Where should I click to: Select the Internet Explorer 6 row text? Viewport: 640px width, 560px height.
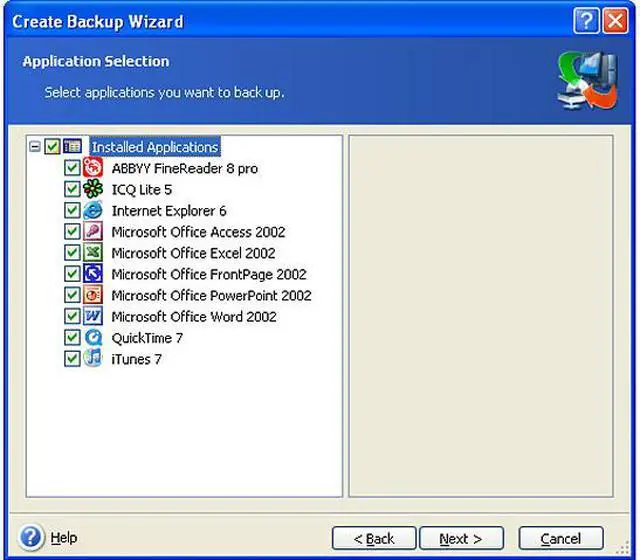[x=169, y=211]
